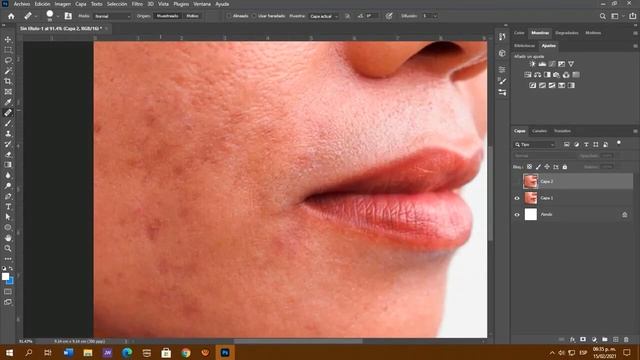Add a layer mask from panel footer
This screenshot has height=360, width=640.
click(583, 339)
